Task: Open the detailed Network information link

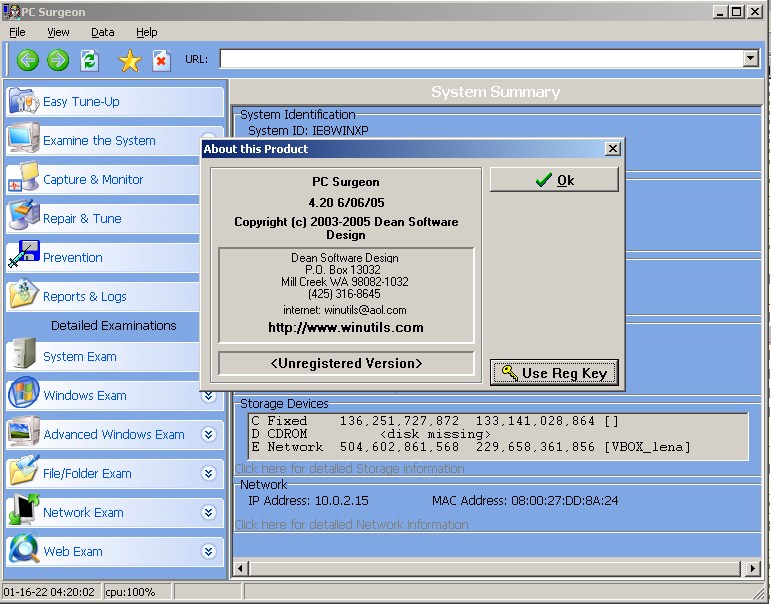Action: 352,524
